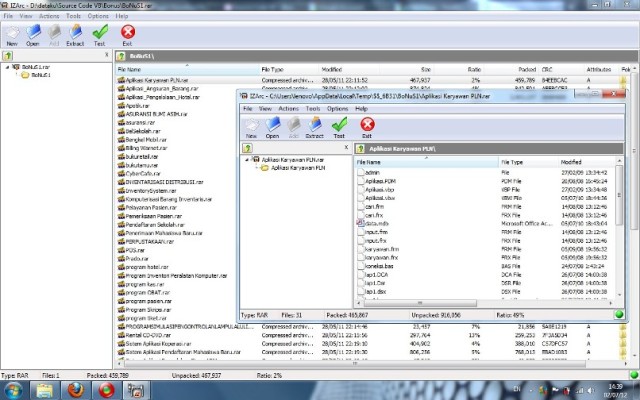Open Help menu in front IZArc window
The width and height of the screenshot is (640, 400).
pos(361,109)
